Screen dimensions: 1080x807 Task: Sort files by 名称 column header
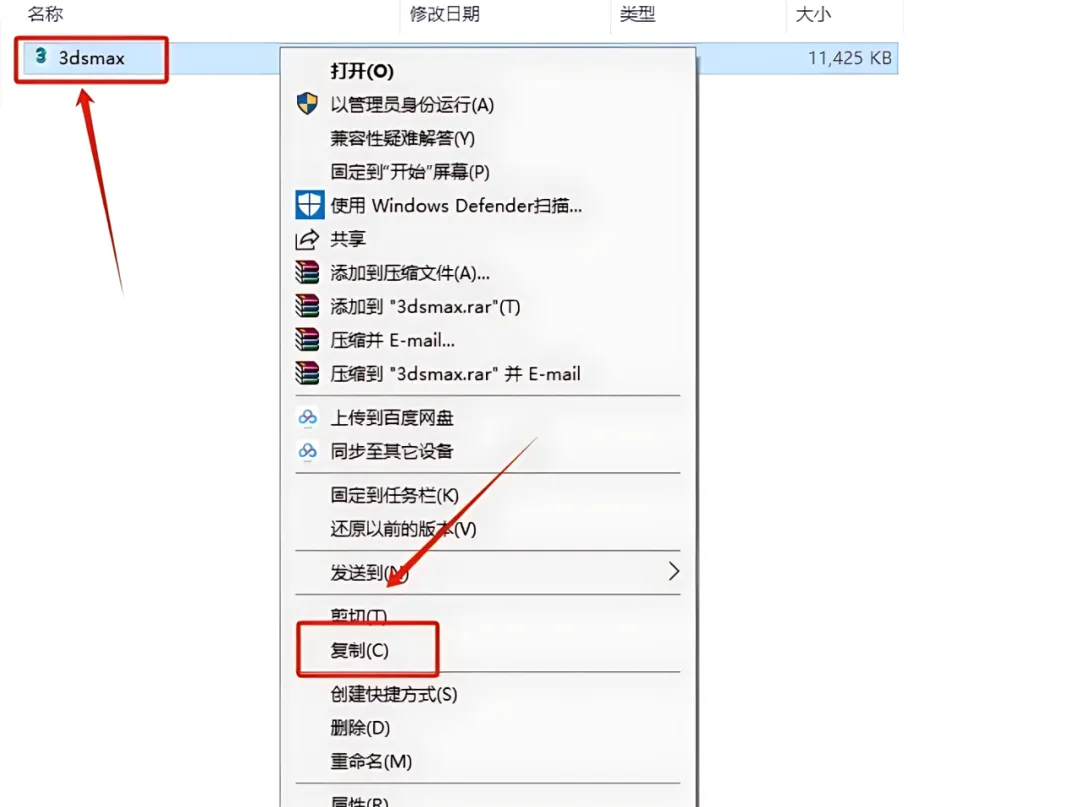point(45,14)
